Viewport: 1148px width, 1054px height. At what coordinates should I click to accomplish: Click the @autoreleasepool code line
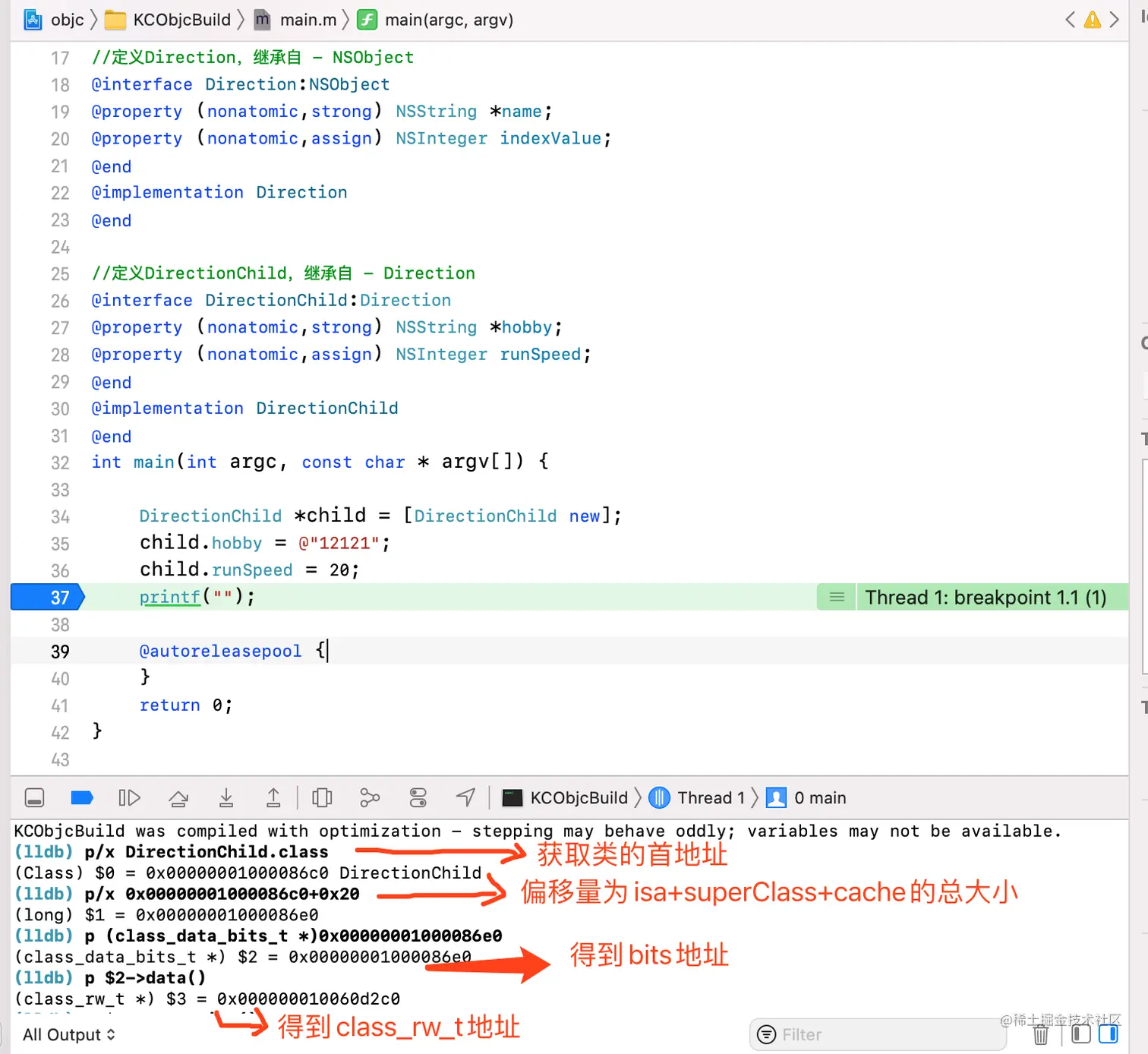pyautogui.click(x=233, y=651)
